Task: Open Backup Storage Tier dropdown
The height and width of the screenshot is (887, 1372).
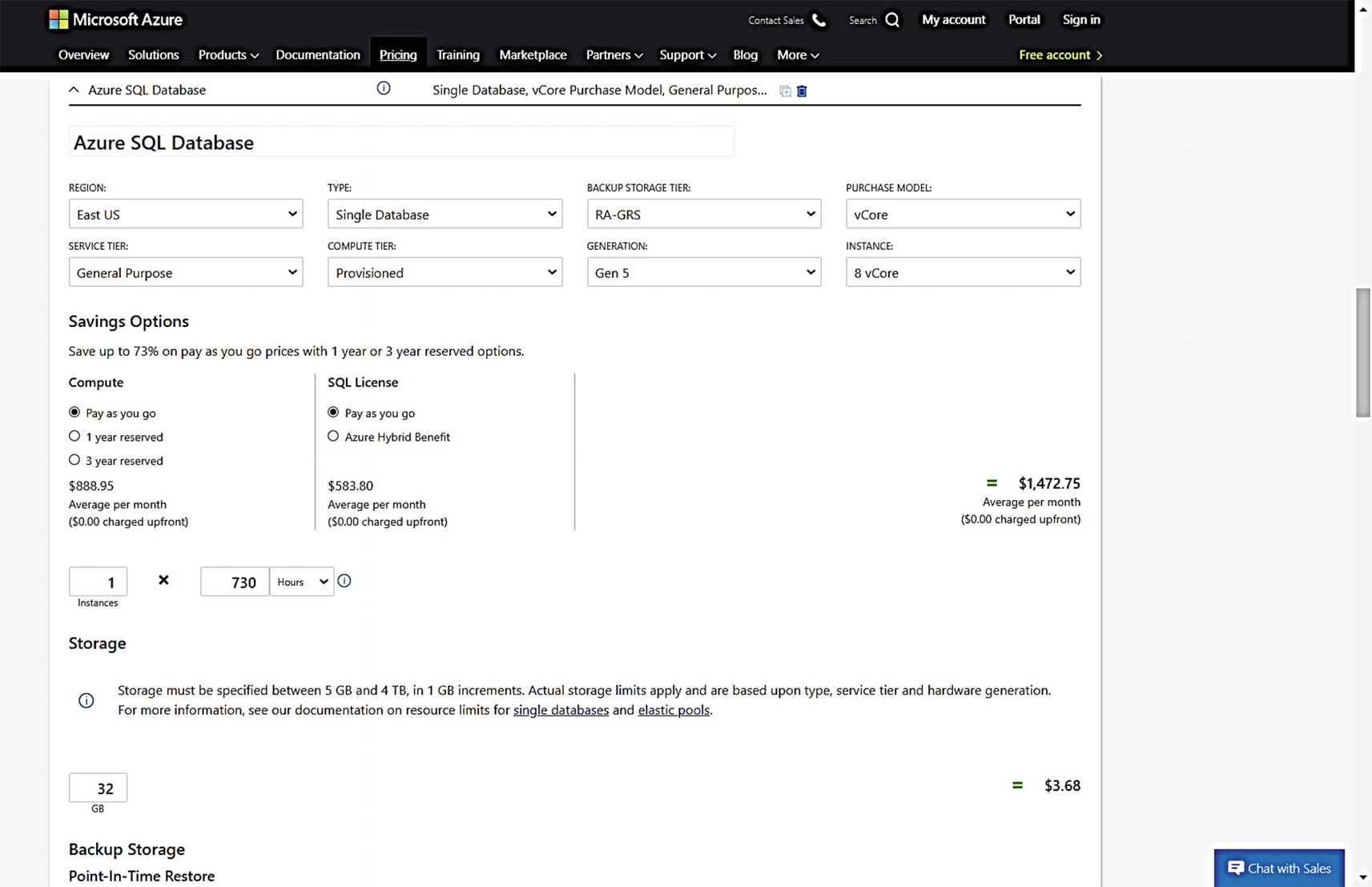Action: pos(704,214)
